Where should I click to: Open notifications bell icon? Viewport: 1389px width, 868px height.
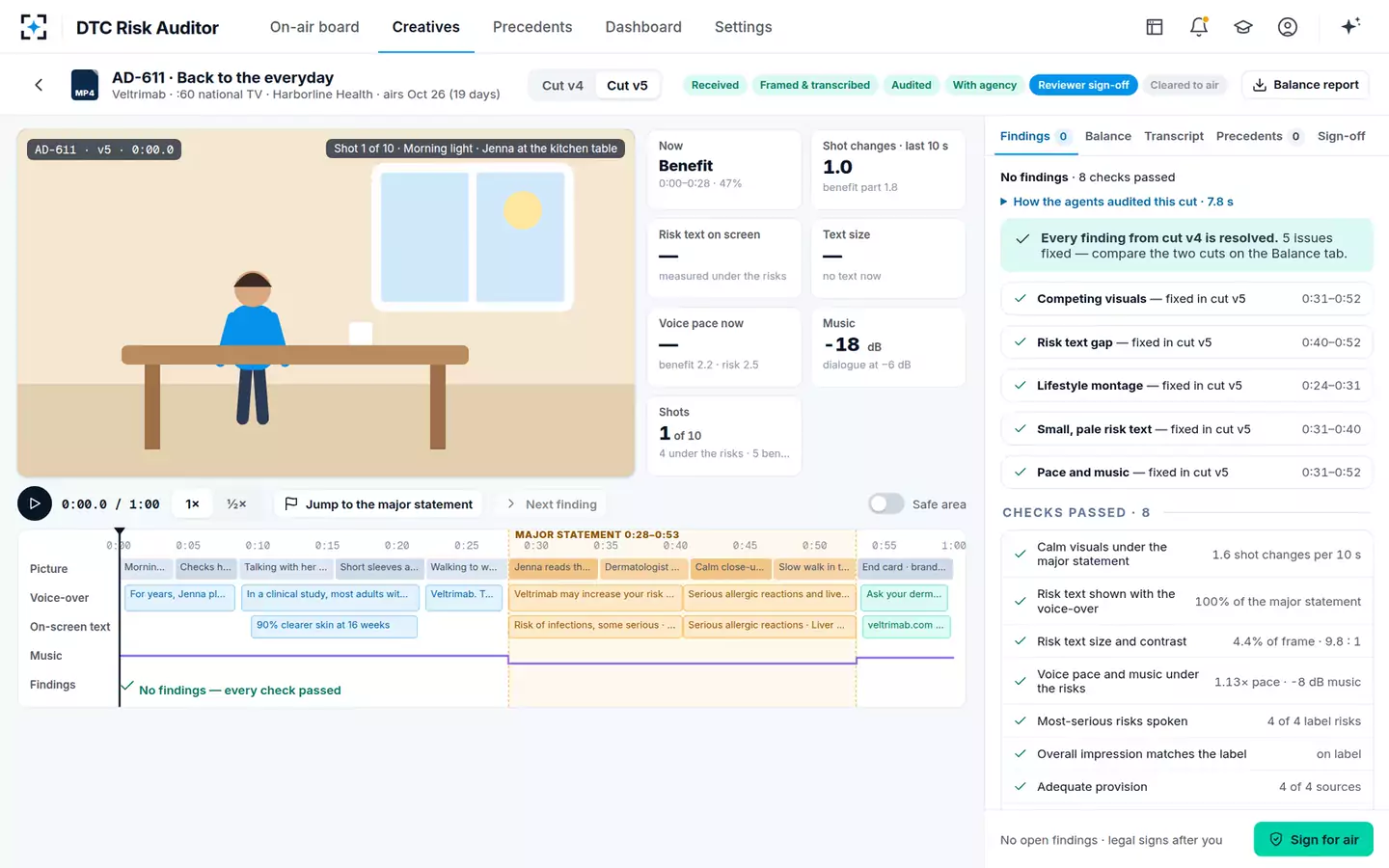point(1199,27)
